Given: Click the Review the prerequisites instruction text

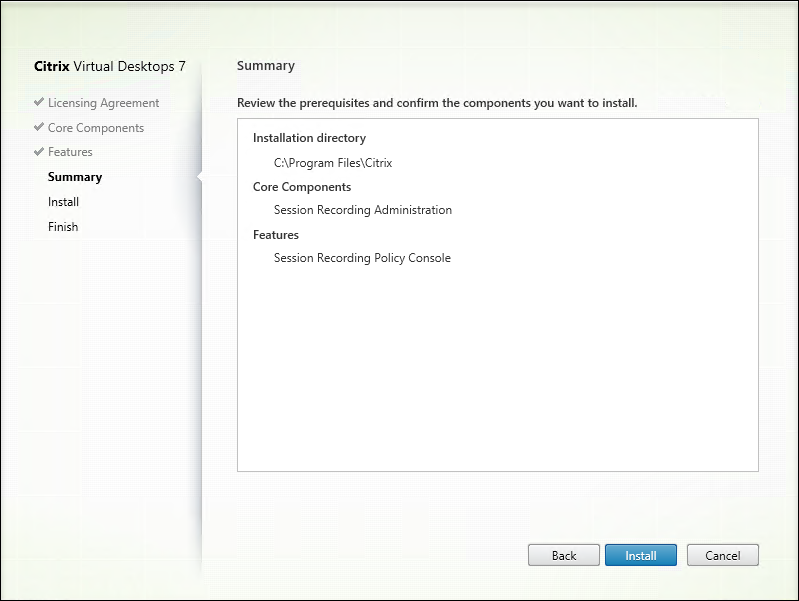Looking at the screenshot, I should pyautogui.click(x=437, y=103).
